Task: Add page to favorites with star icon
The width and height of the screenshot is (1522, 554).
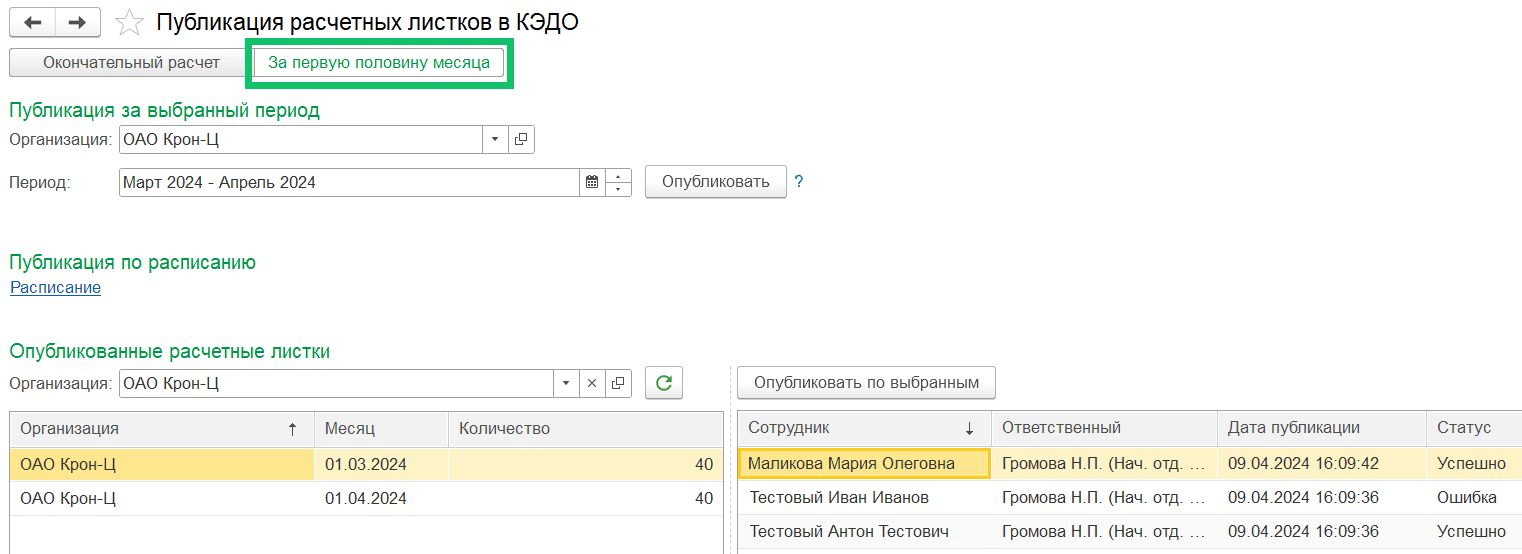Action: point(130,22)
